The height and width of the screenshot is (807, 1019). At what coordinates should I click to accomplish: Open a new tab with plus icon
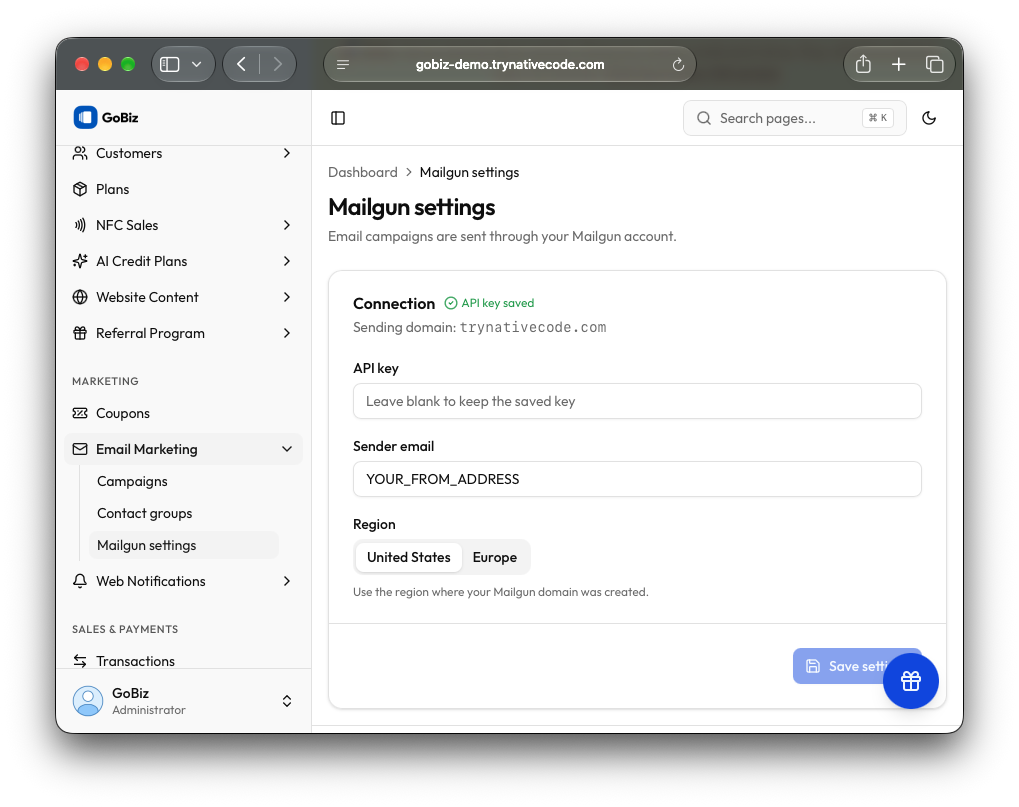click(x=899, y=64)
